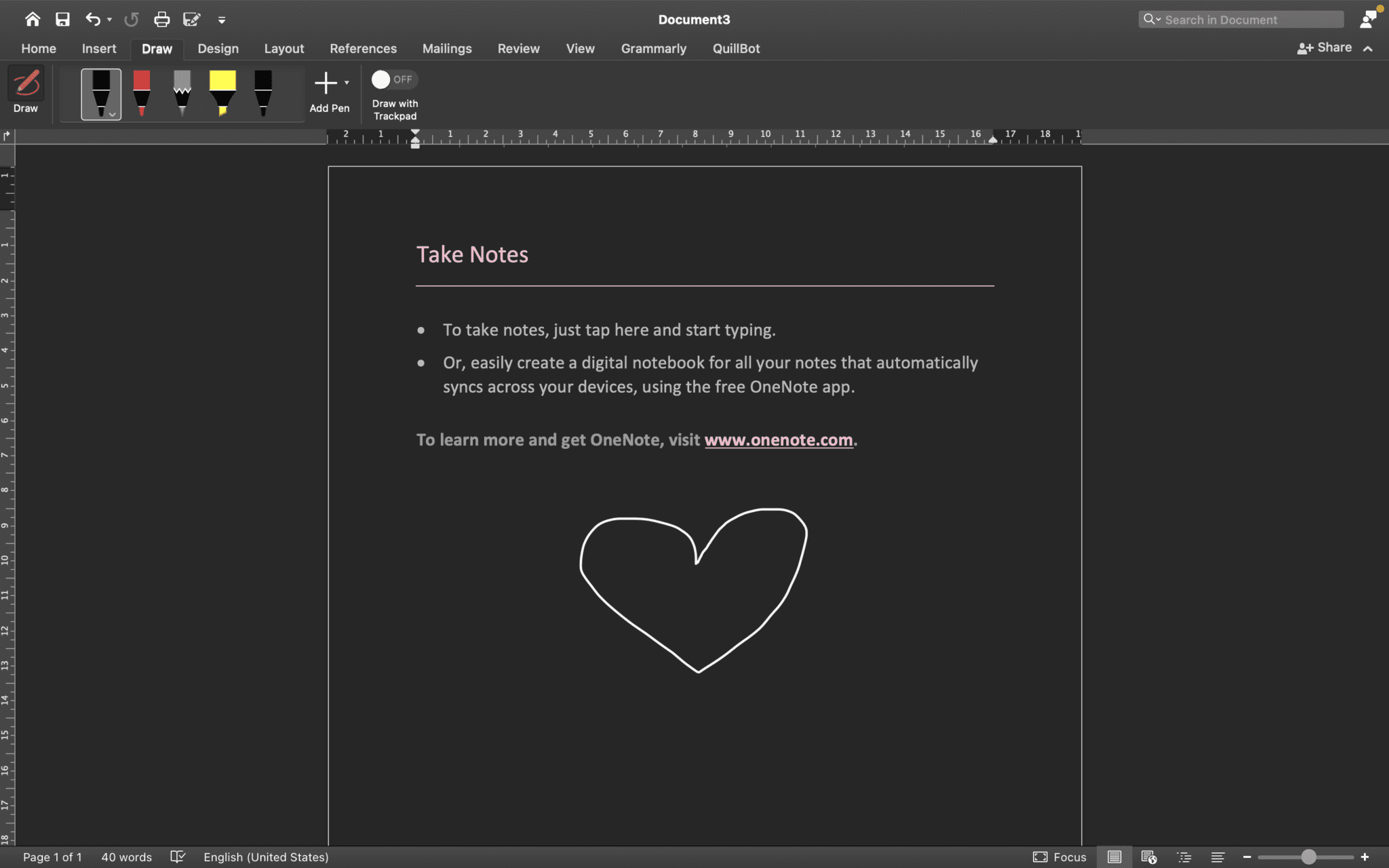Viewport: 1389px width, 868px height.
Task: Open the Grammarly ribbon tab
Action: tap(652, 48)
